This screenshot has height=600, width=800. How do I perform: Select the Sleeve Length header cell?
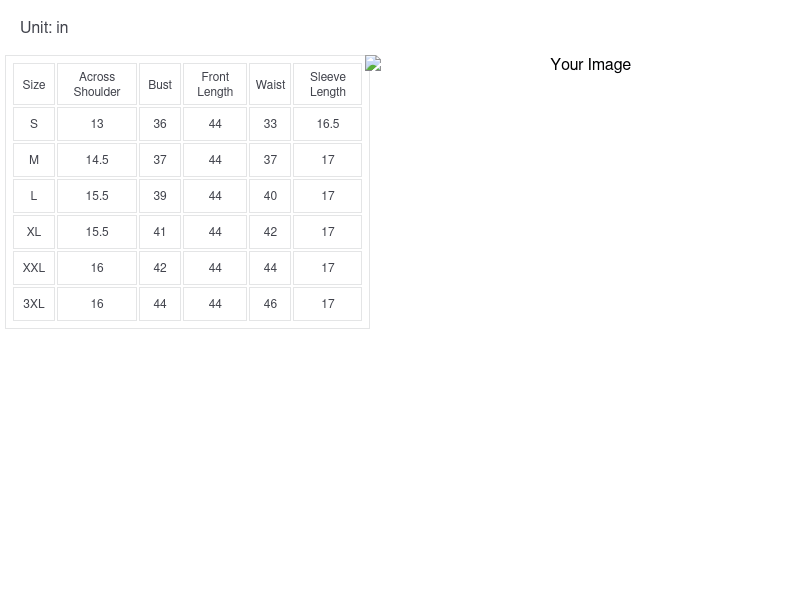click(x=328, y=85)
